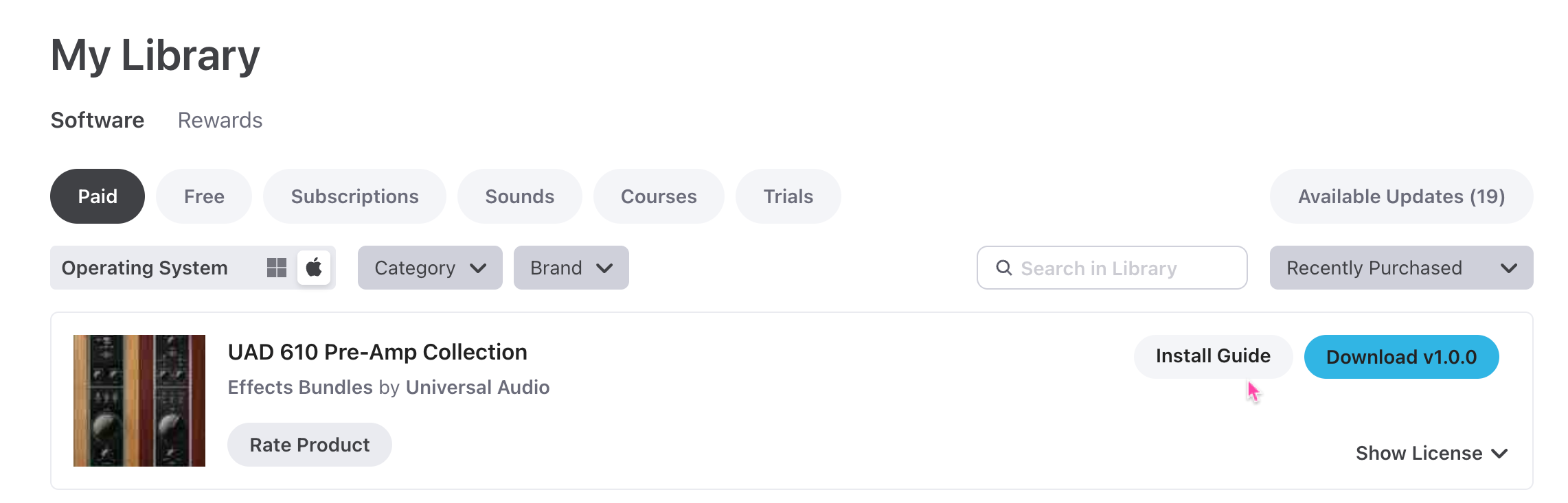Download v1.0.0 of UAD 610

click(x=1401, y=357)
